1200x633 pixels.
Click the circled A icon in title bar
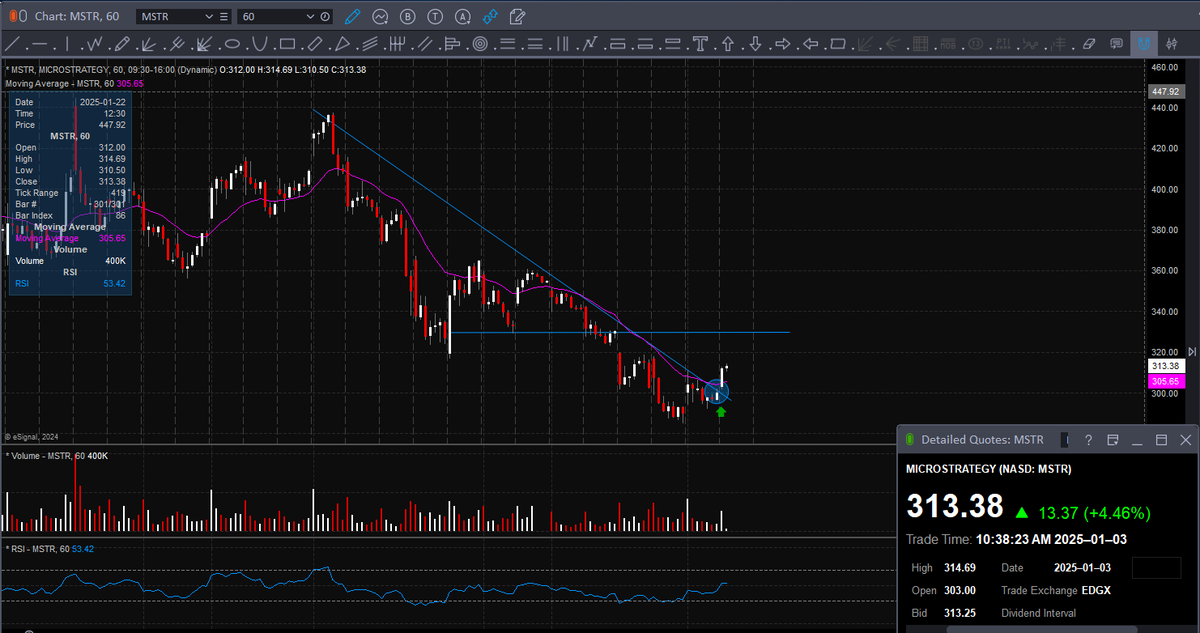click(x=461, y=17)
